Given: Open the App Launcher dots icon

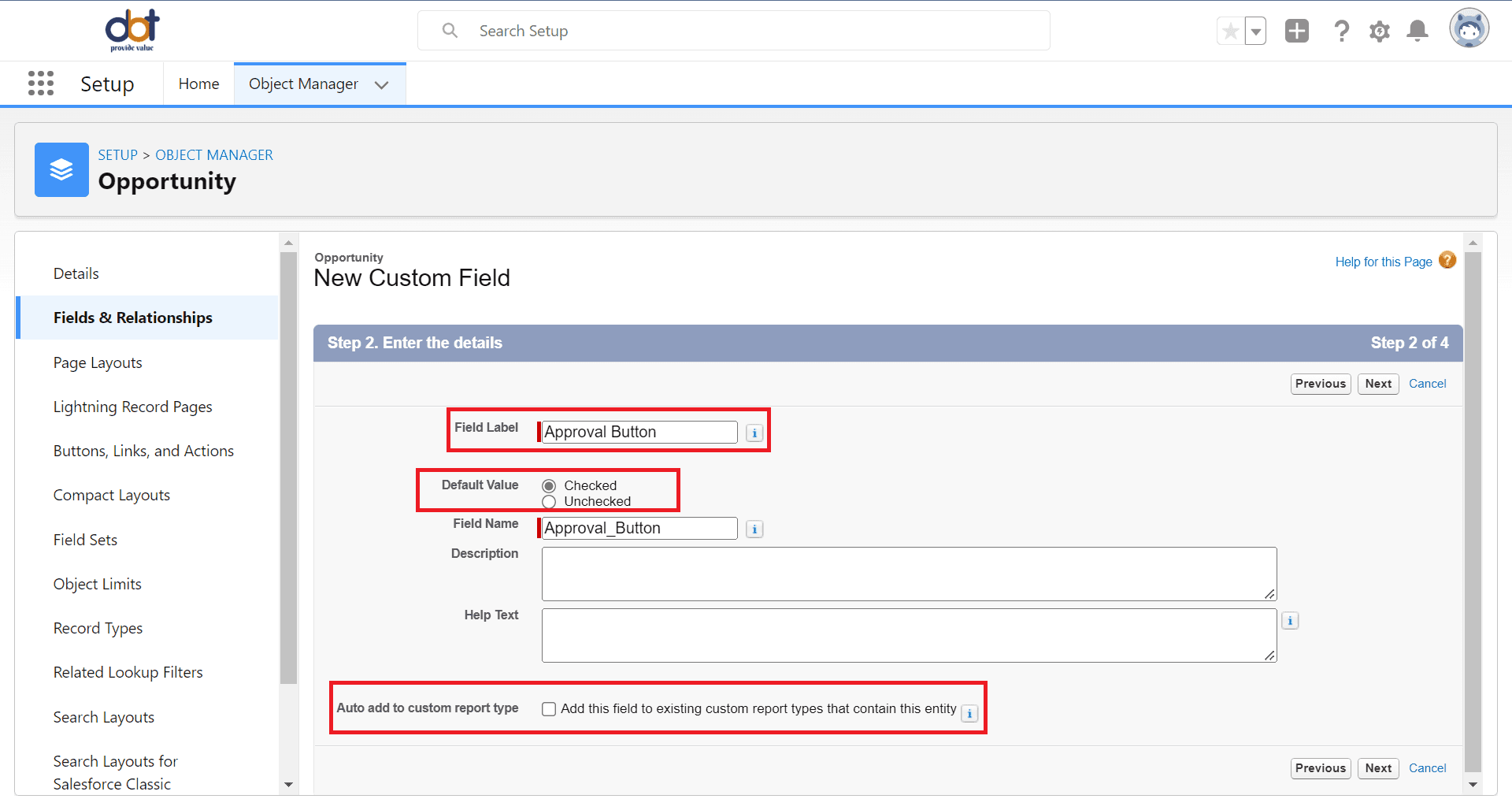Looking at the screenshot, I should (41, 83).
